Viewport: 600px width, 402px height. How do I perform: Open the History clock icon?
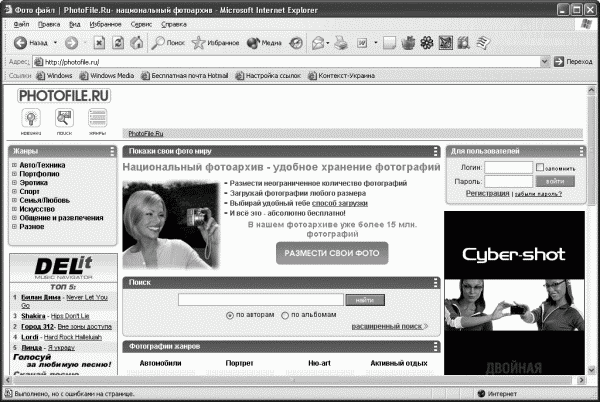(x=296, y=43)
